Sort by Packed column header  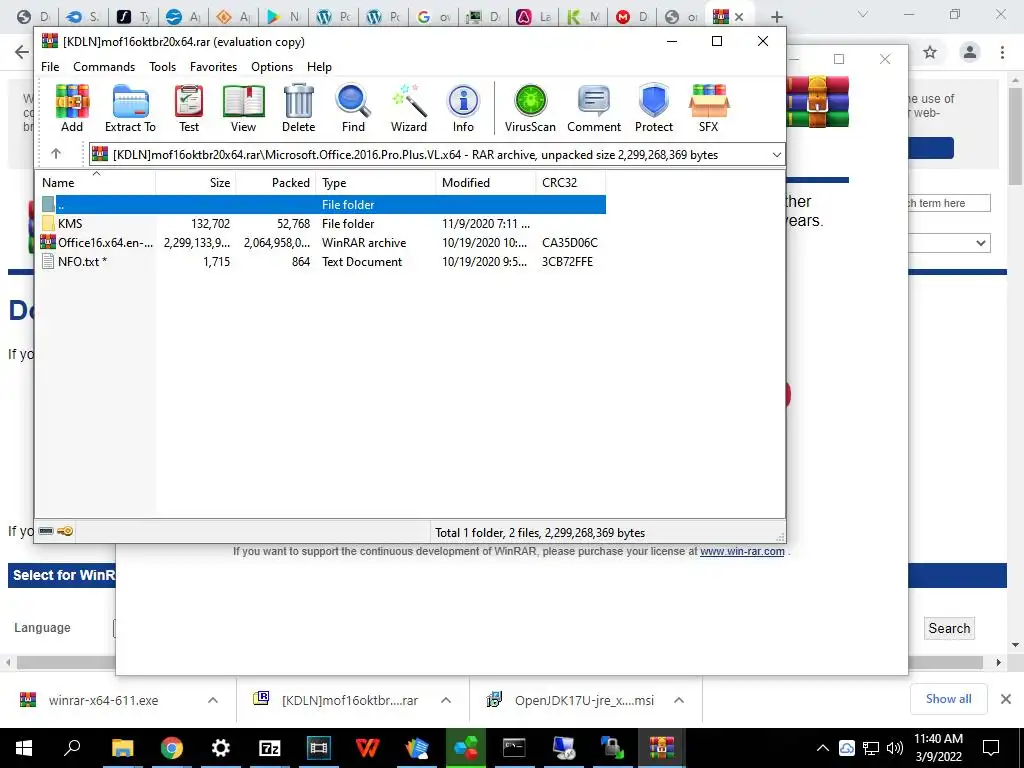click(x=276, y=183)
